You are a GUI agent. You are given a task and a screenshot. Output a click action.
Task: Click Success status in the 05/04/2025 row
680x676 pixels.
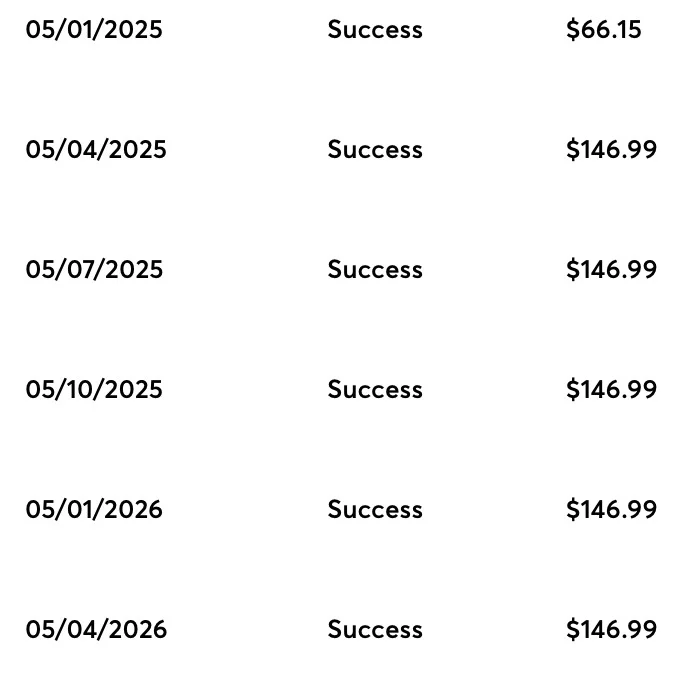tap(375, 150)
